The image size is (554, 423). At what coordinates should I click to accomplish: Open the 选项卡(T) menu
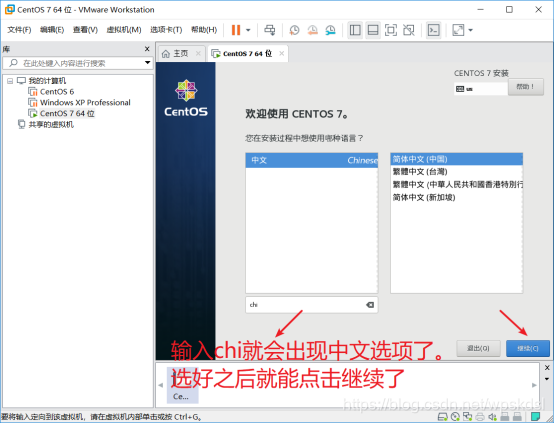[166, 30]
